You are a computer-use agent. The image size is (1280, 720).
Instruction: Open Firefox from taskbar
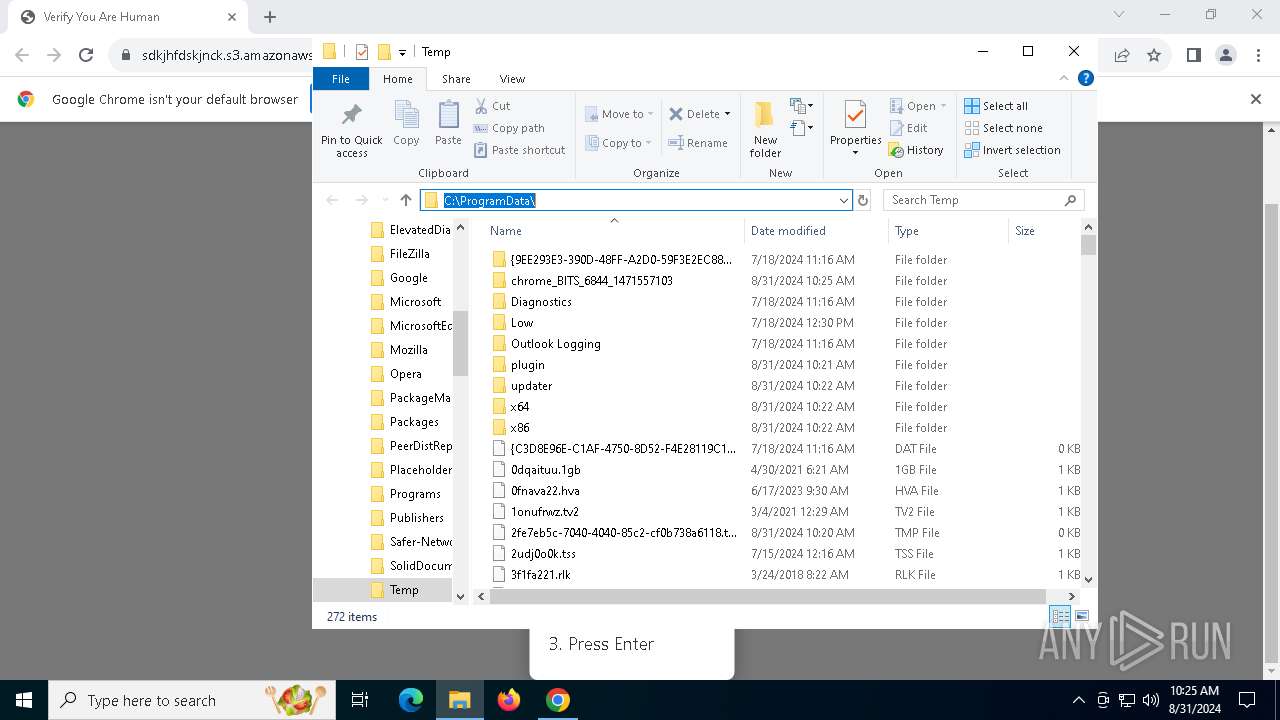pyautogui.click(x=509, y=700)
